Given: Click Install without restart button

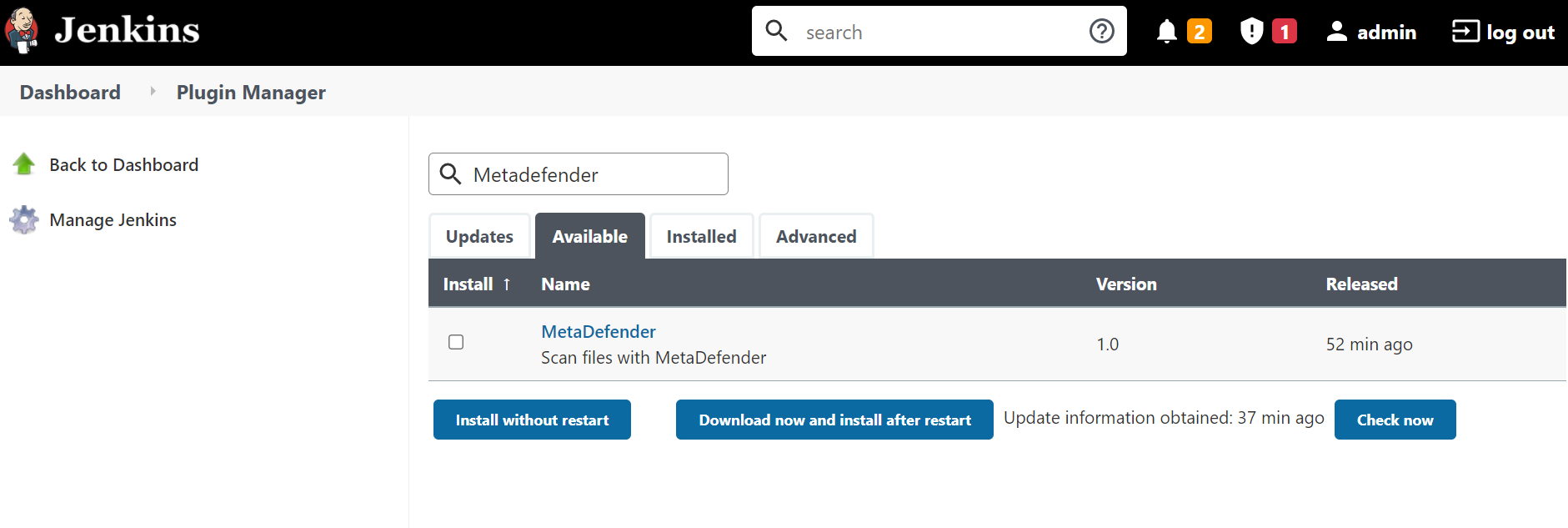Looking at the screenshot, I should 532,420.
